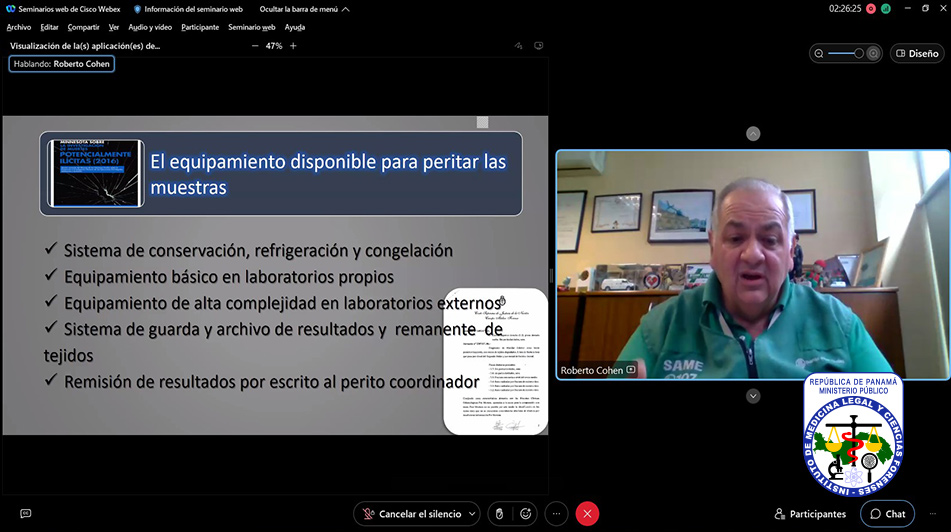Viewport: 951px width, 532px height.
Task: Zoom in the shared content with plus
Action: click(293, 46)
